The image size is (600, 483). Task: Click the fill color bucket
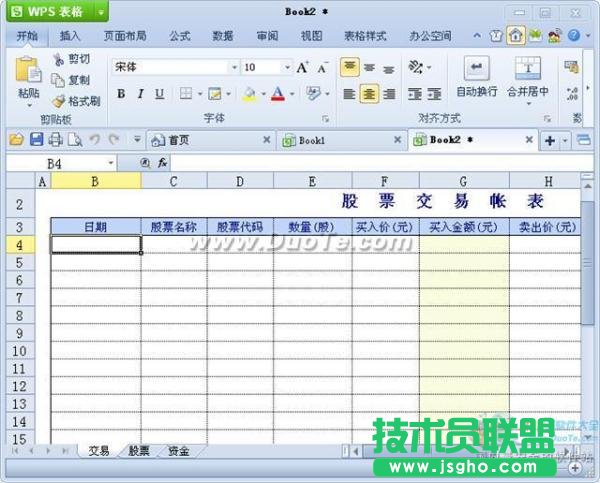coord(249,94)
